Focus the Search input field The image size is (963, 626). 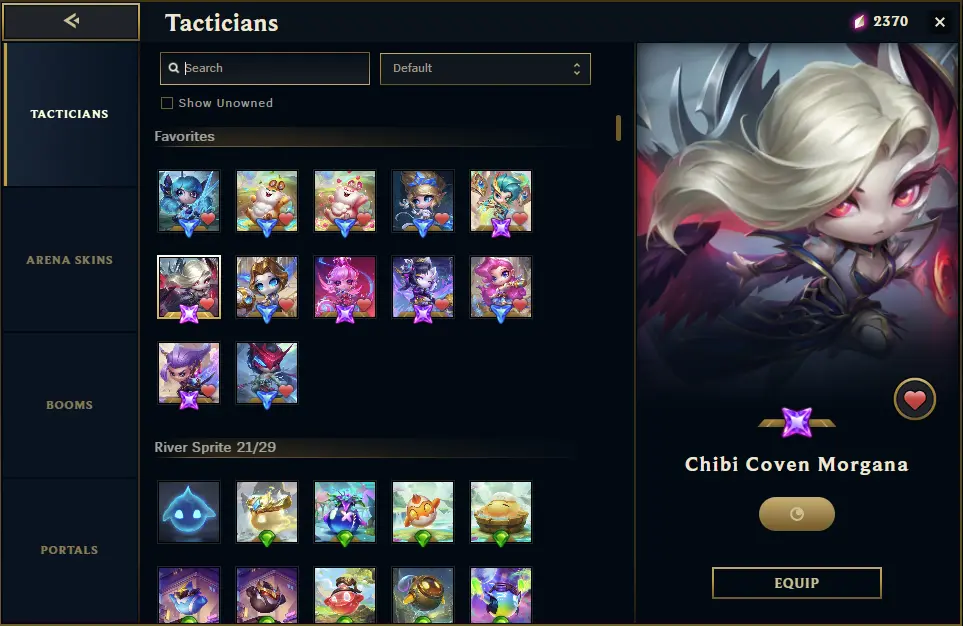click(265, 68)
